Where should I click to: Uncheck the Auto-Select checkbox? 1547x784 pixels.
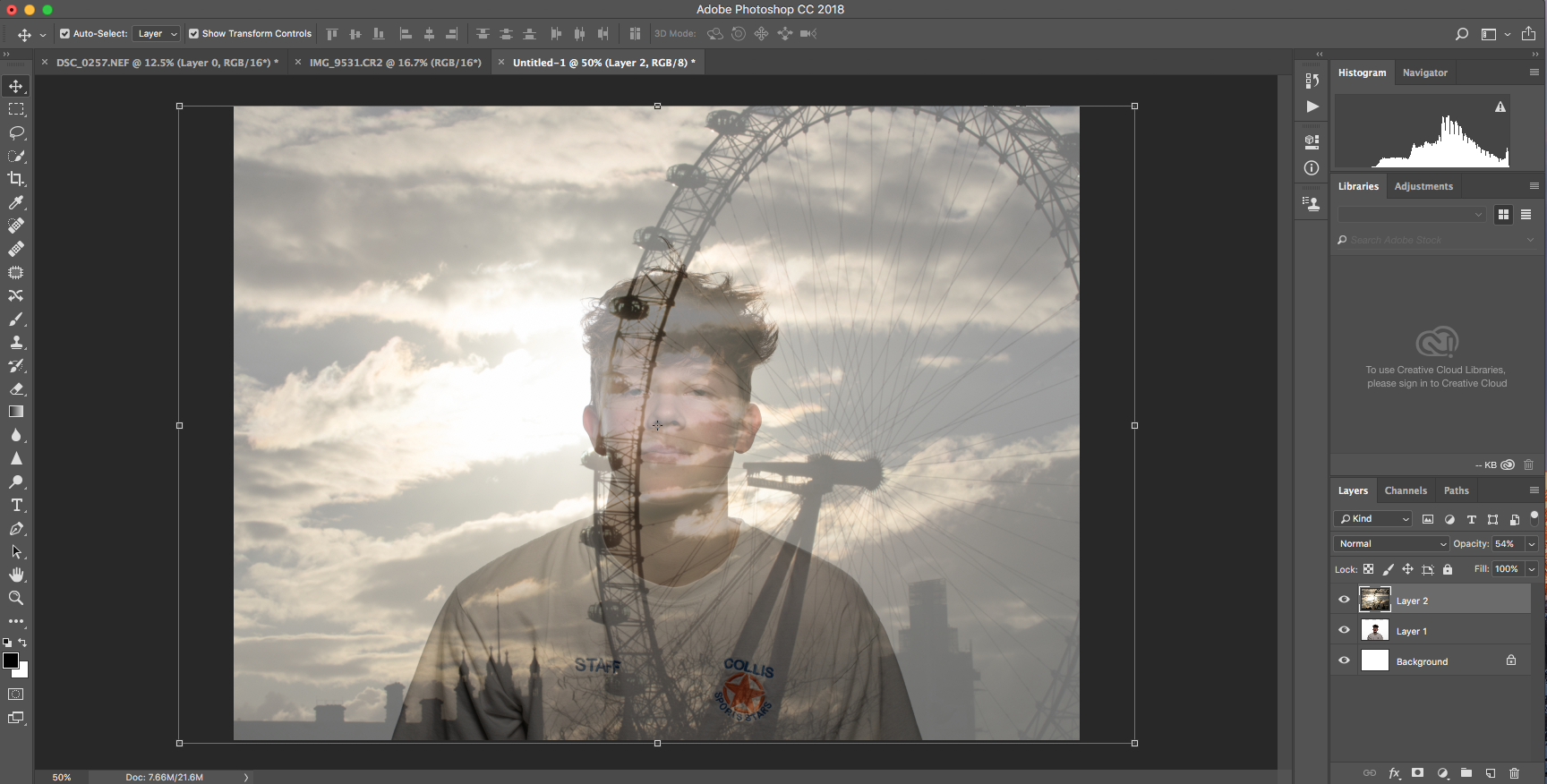(64, 34)
